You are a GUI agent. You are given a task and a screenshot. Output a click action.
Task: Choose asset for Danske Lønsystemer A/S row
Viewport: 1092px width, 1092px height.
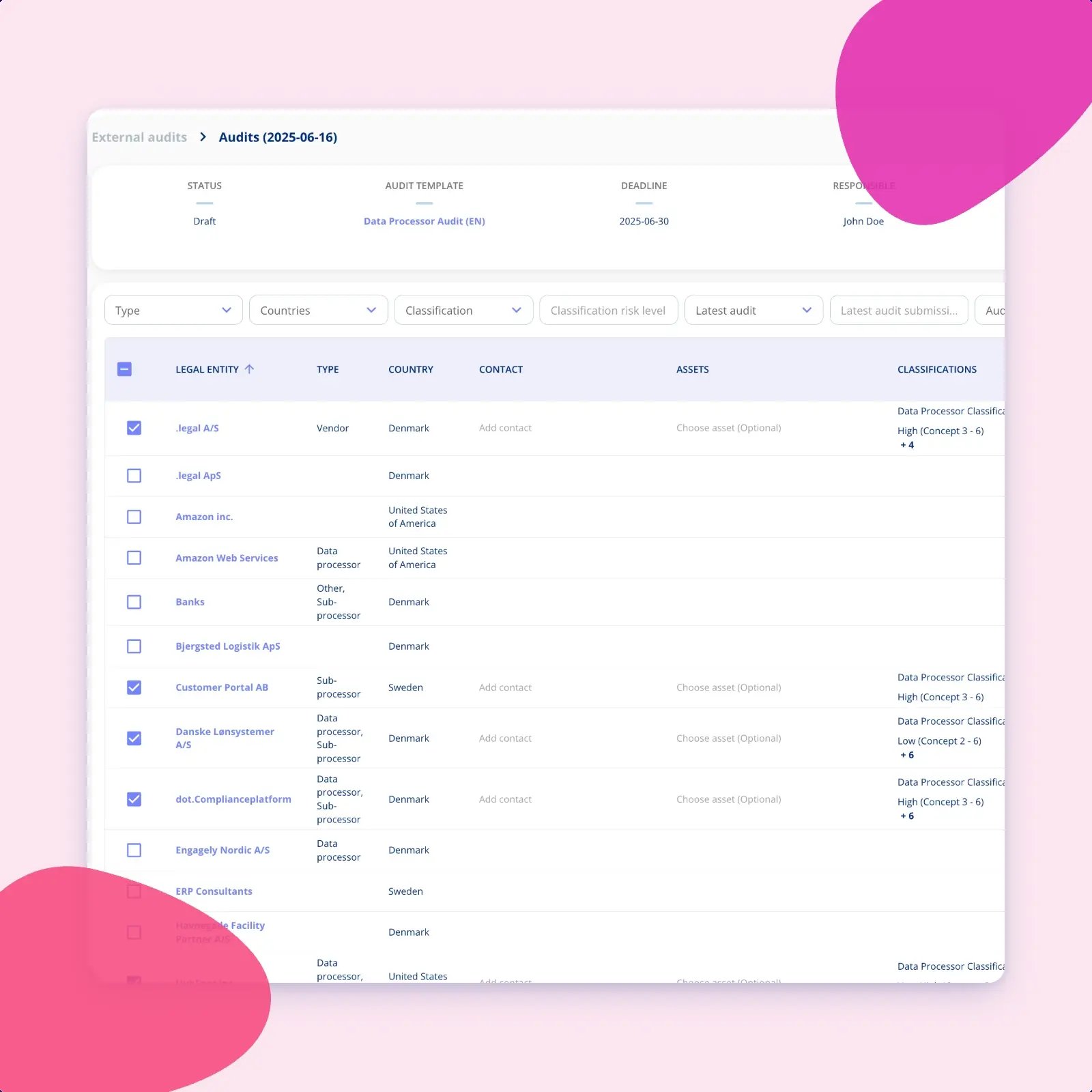pos(729,738)
